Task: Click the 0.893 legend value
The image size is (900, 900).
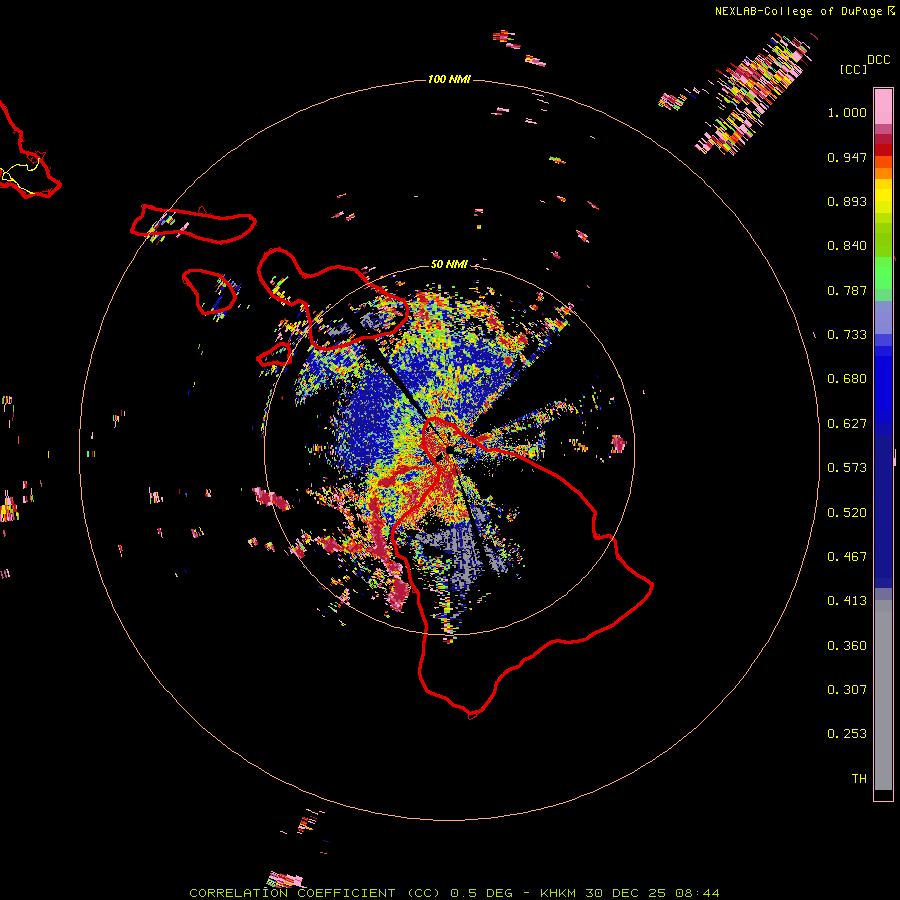Action: (847, 201)
